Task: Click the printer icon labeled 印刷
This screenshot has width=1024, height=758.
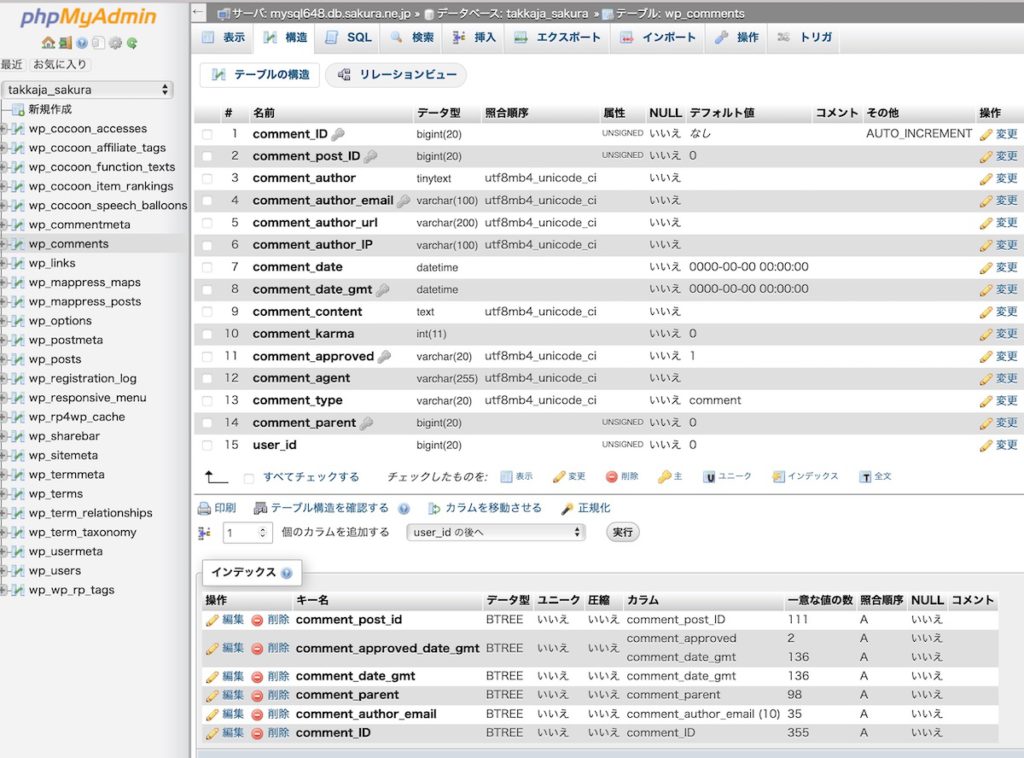Action: point(205,508)
